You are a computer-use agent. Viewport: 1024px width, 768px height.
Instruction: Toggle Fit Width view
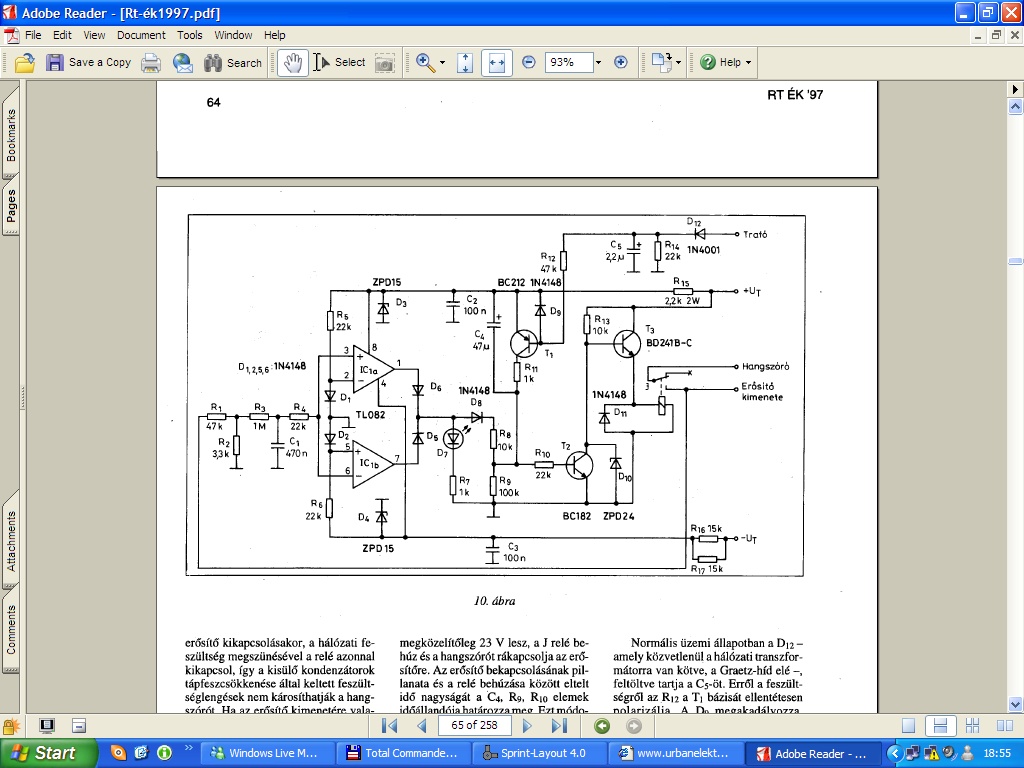point(497,63)
